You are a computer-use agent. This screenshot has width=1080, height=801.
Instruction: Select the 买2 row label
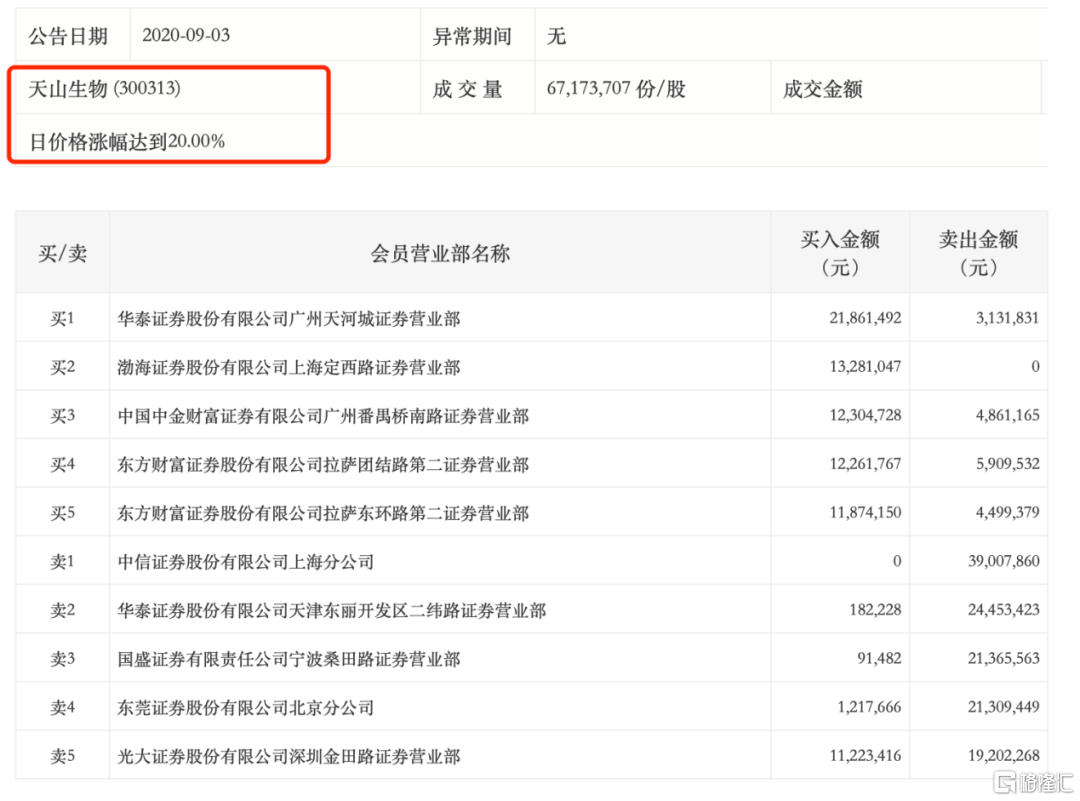point(63,367)
